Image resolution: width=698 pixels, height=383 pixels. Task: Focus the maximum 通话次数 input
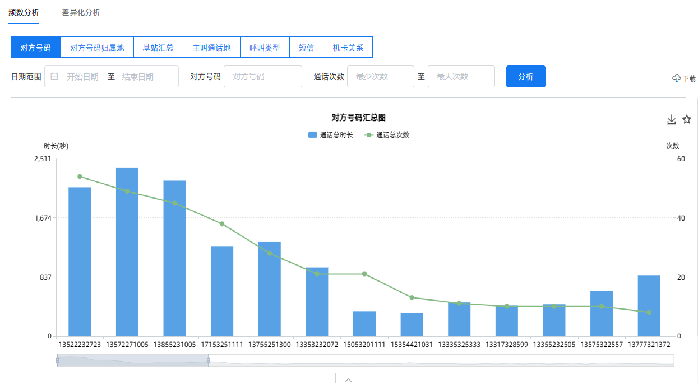point(461,77)
